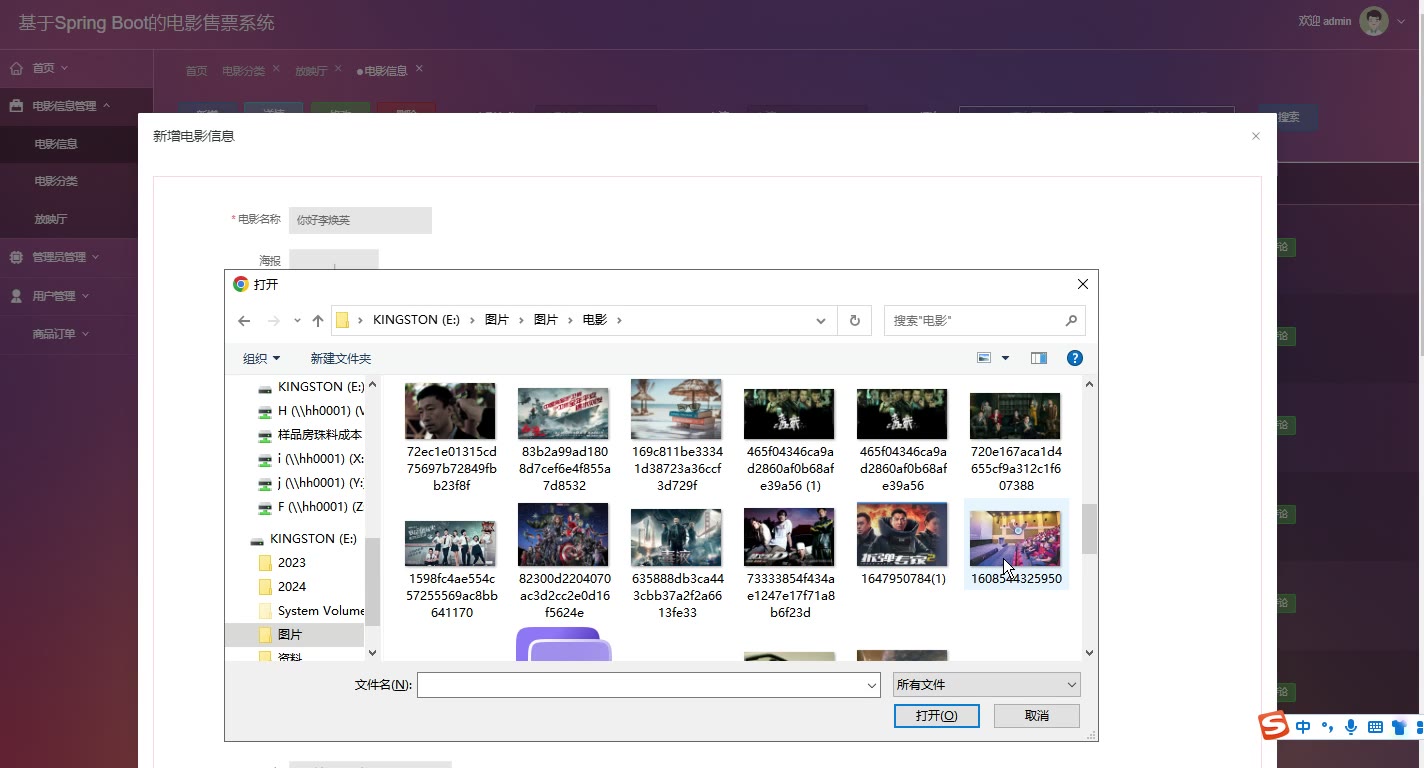The width and height of the screenshot is (1424, 768).
Task: Toggle the preview pane icon
Action: click(x=1039, y=358)
